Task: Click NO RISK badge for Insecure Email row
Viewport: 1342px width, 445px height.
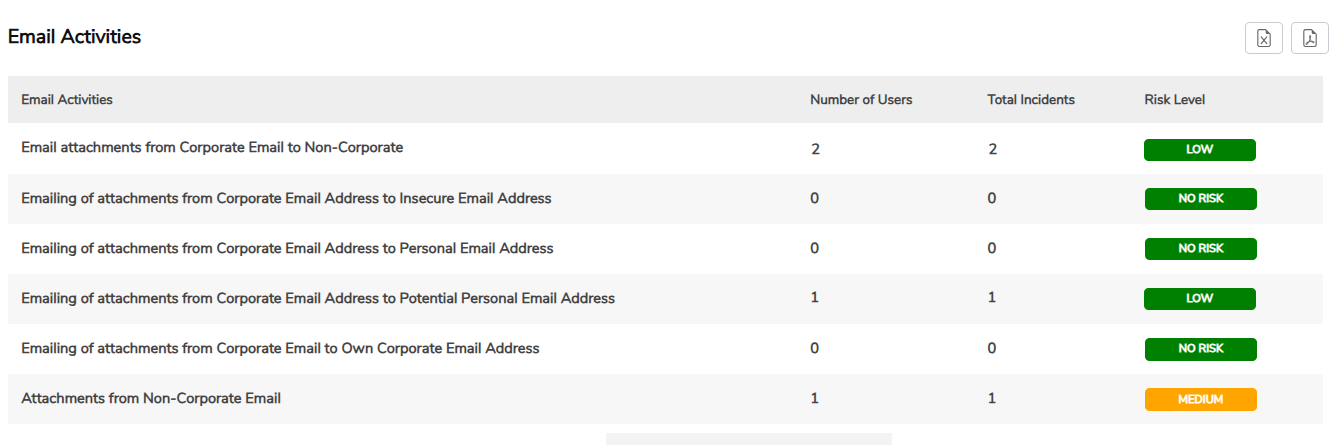Action: click(x=1200, y=199)
